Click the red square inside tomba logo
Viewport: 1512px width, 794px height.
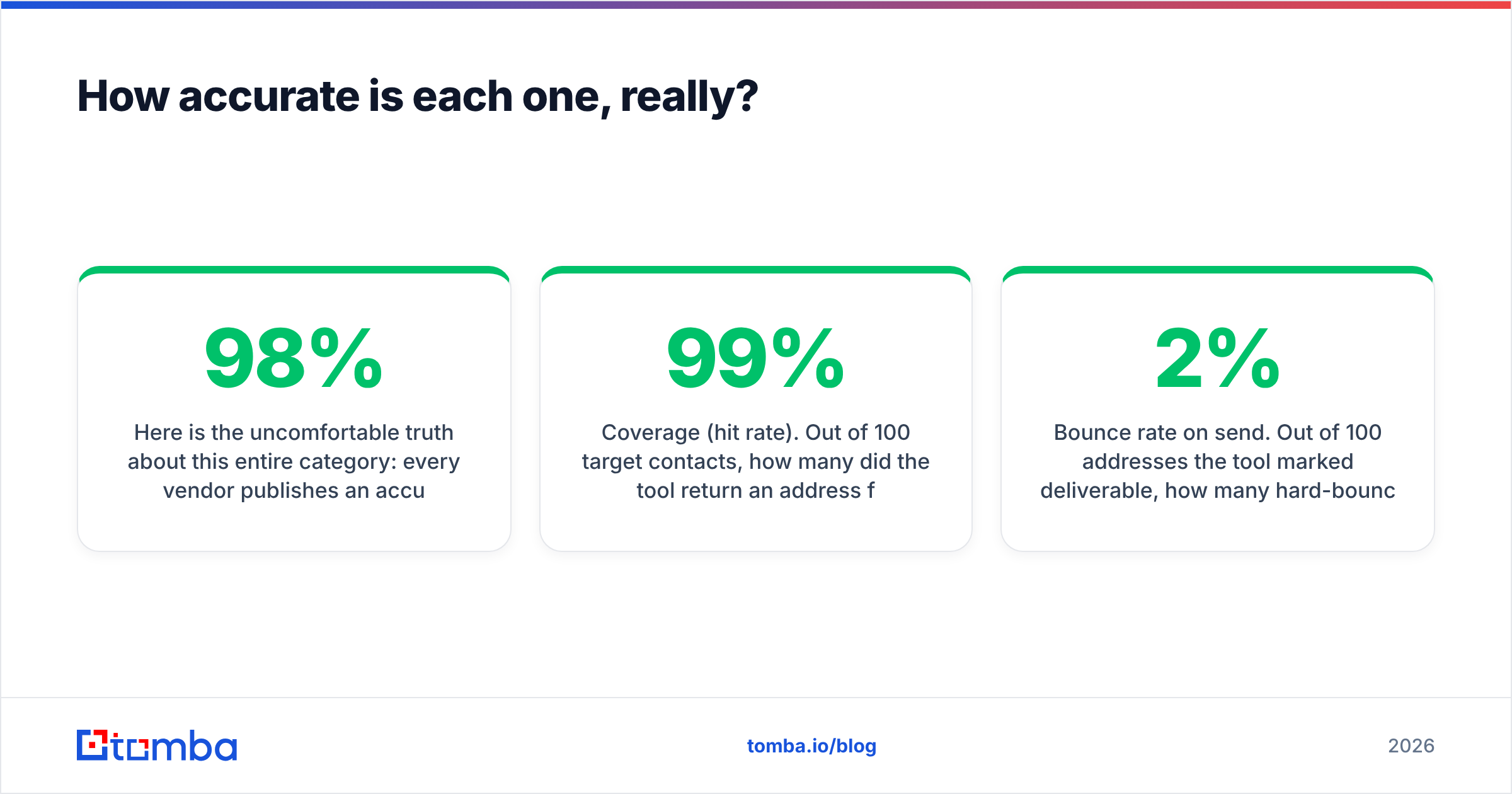click(93, 745)
